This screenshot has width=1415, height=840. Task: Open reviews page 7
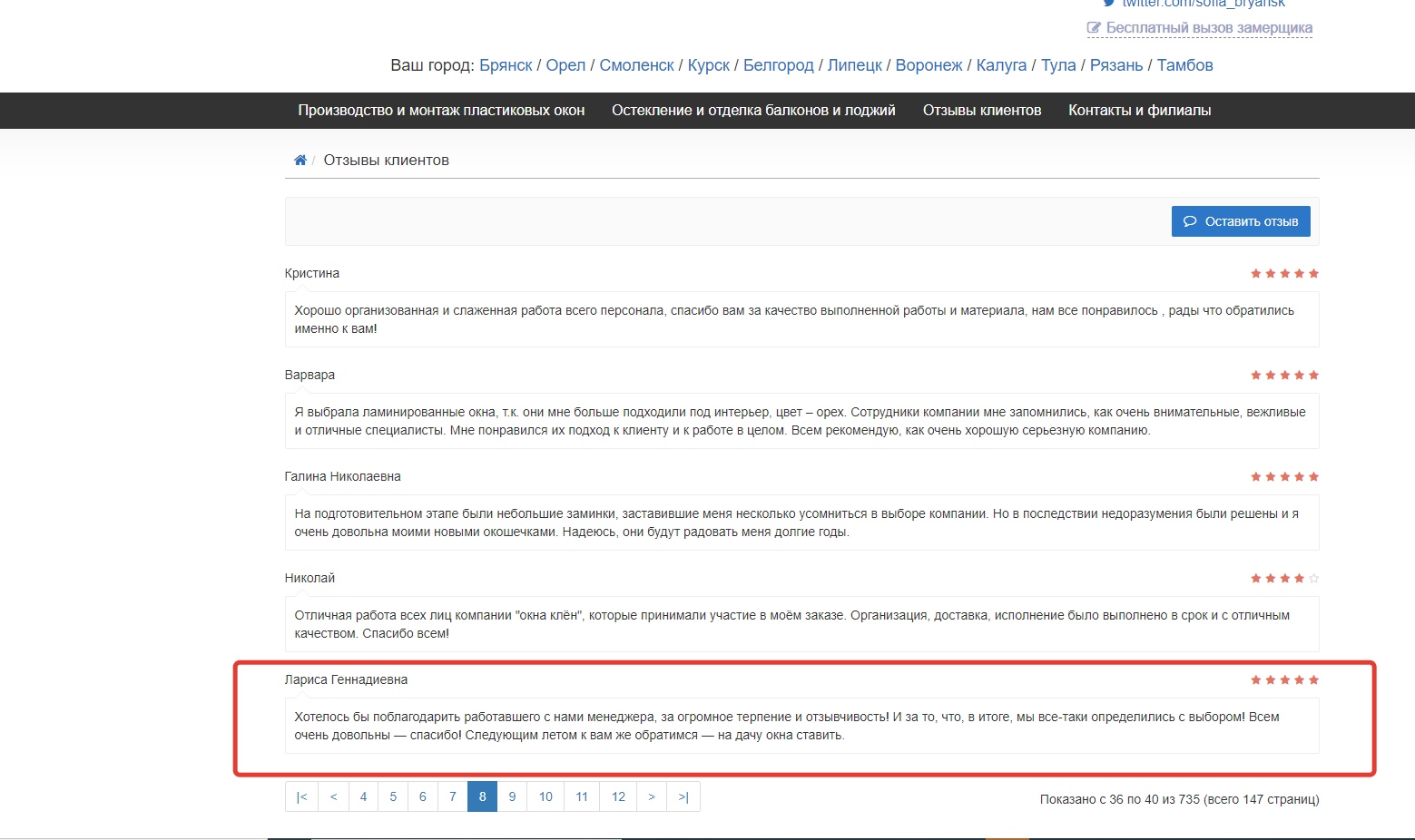pyautogui.click(x=453, y=796)
